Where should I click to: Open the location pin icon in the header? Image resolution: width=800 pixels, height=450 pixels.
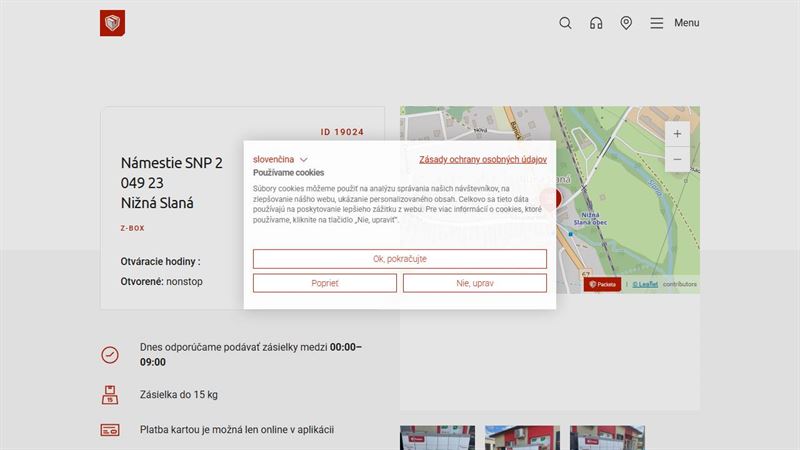[626, 23]
